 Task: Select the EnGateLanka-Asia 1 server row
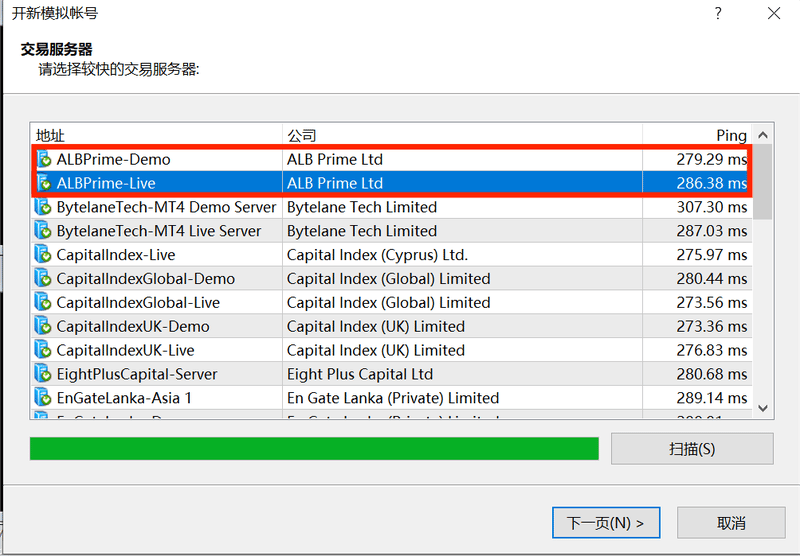click(x=391, y=398)
